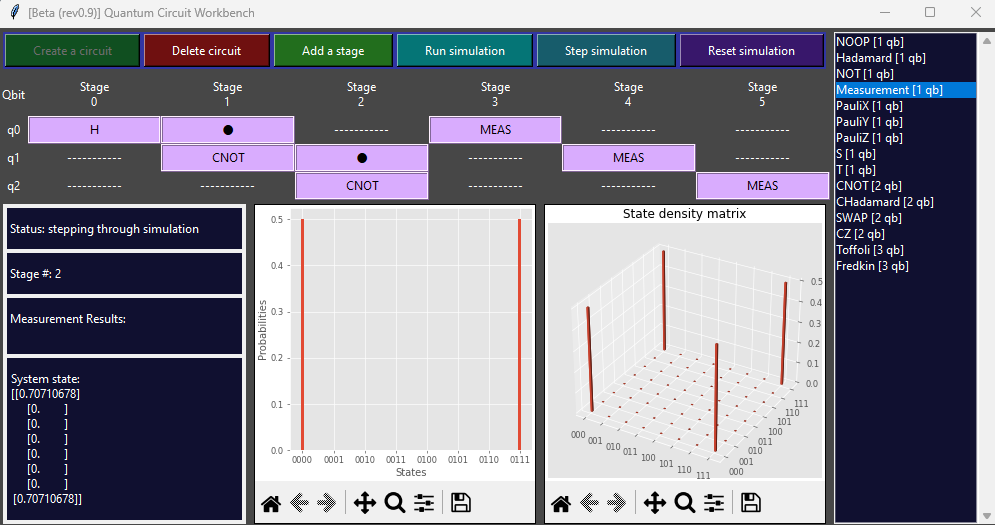This screenshot has height=525, width=995.
Task: Activate the pan tool under the probabilities plot
Action: [x=365, y=503]
